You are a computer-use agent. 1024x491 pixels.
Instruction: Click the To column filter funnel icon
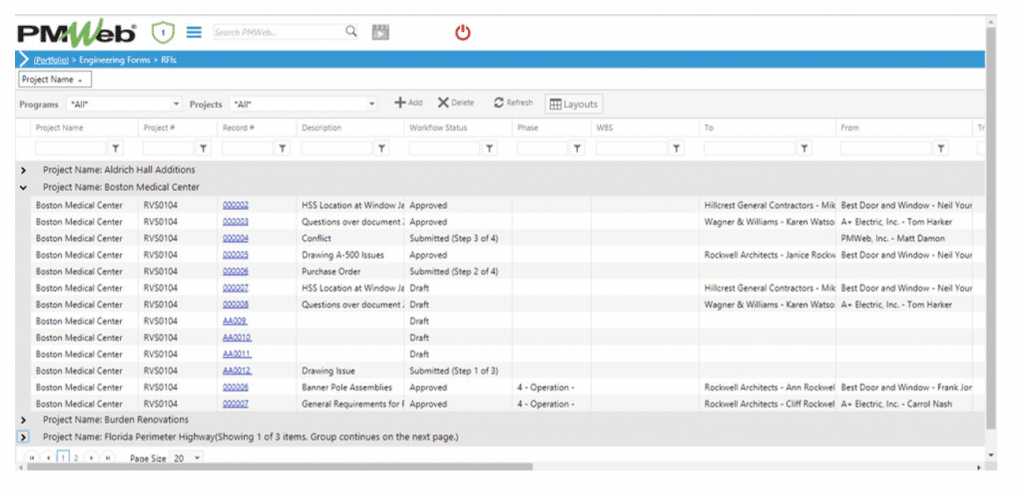805,149
